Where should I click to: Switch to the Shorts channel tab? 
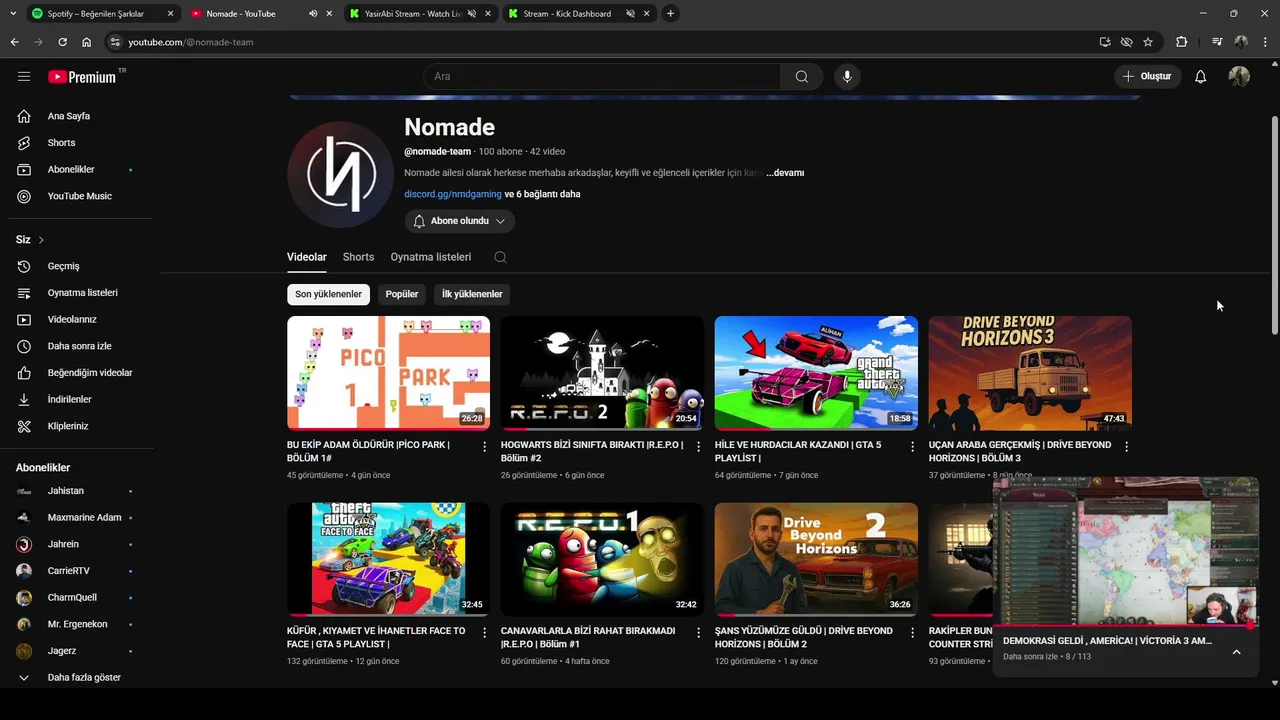(x=358, y=257)
